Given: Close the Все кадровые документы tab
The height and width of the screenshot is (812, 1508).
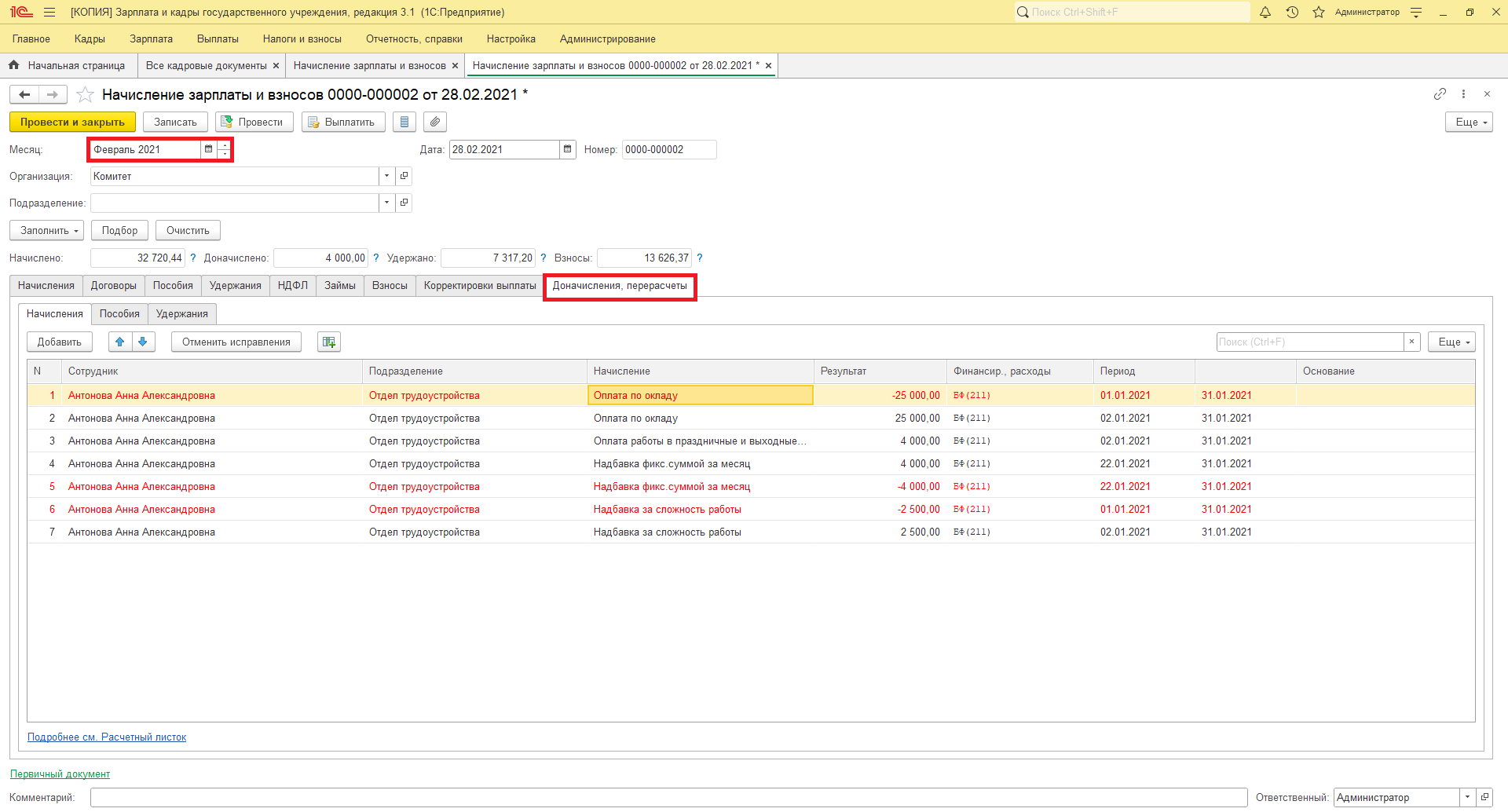Looking at the screenshot, I should click(x=276, y=66).
